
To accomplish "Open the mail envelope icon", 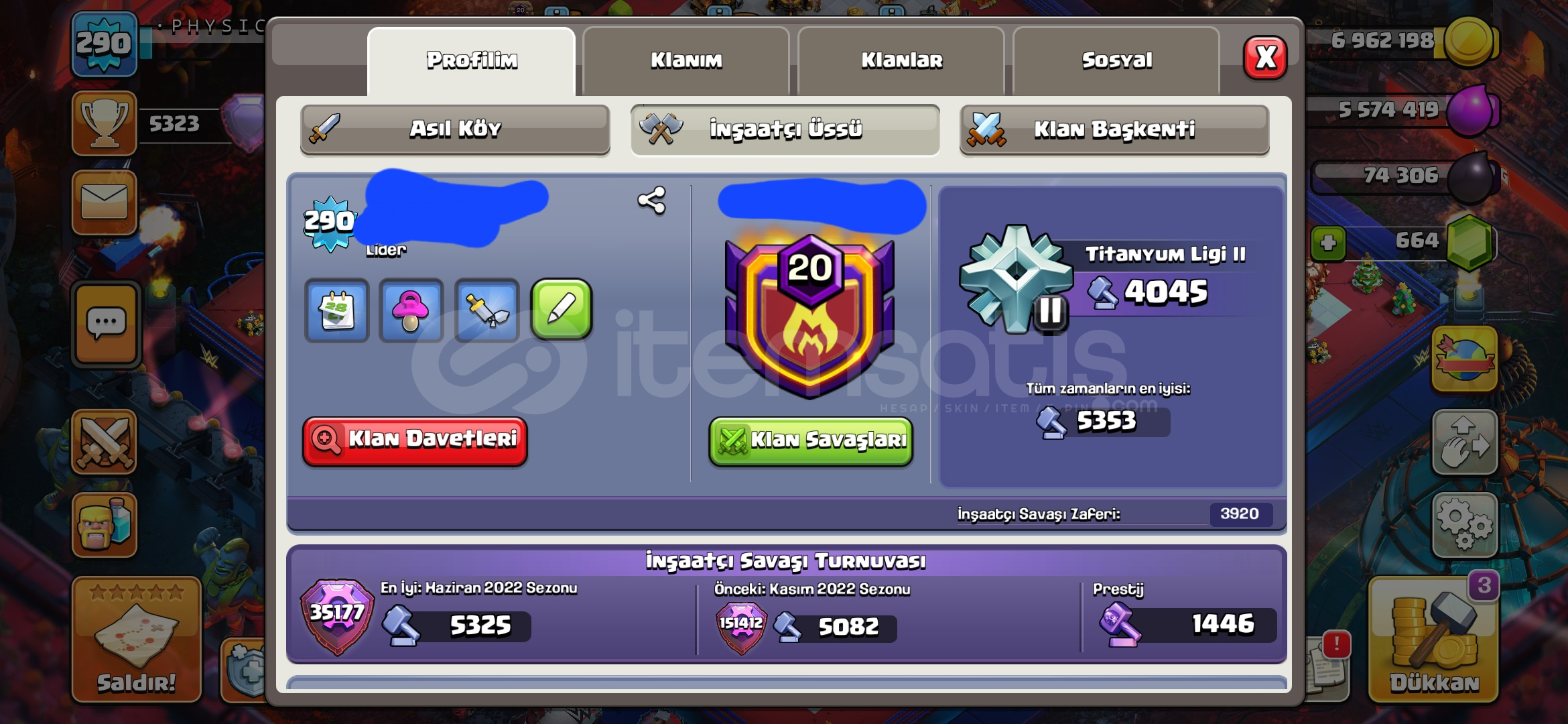I will [x=104, y=202].
